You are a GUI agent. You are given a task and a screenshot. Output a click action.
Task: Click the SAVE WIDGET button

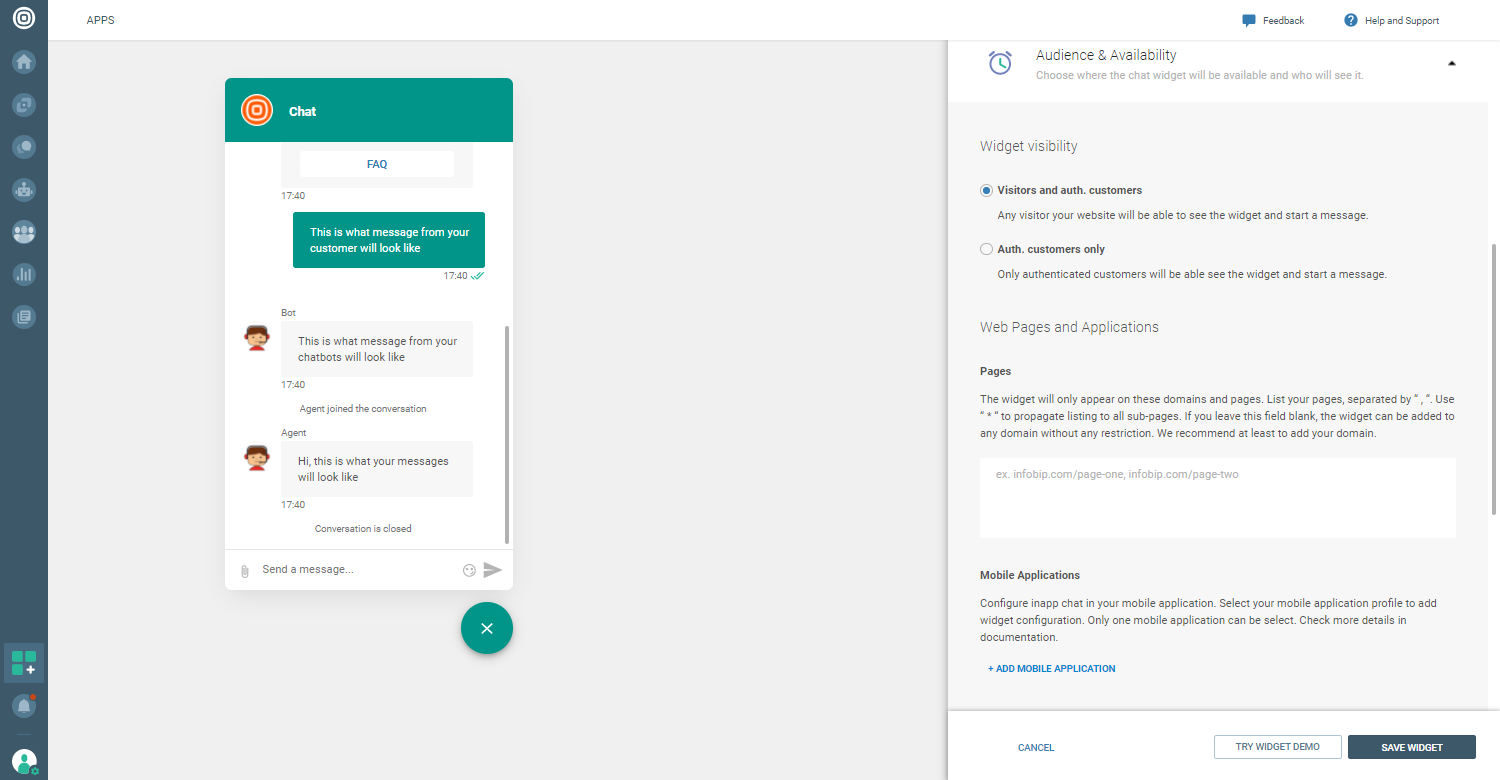click(x=1411, y=747)
